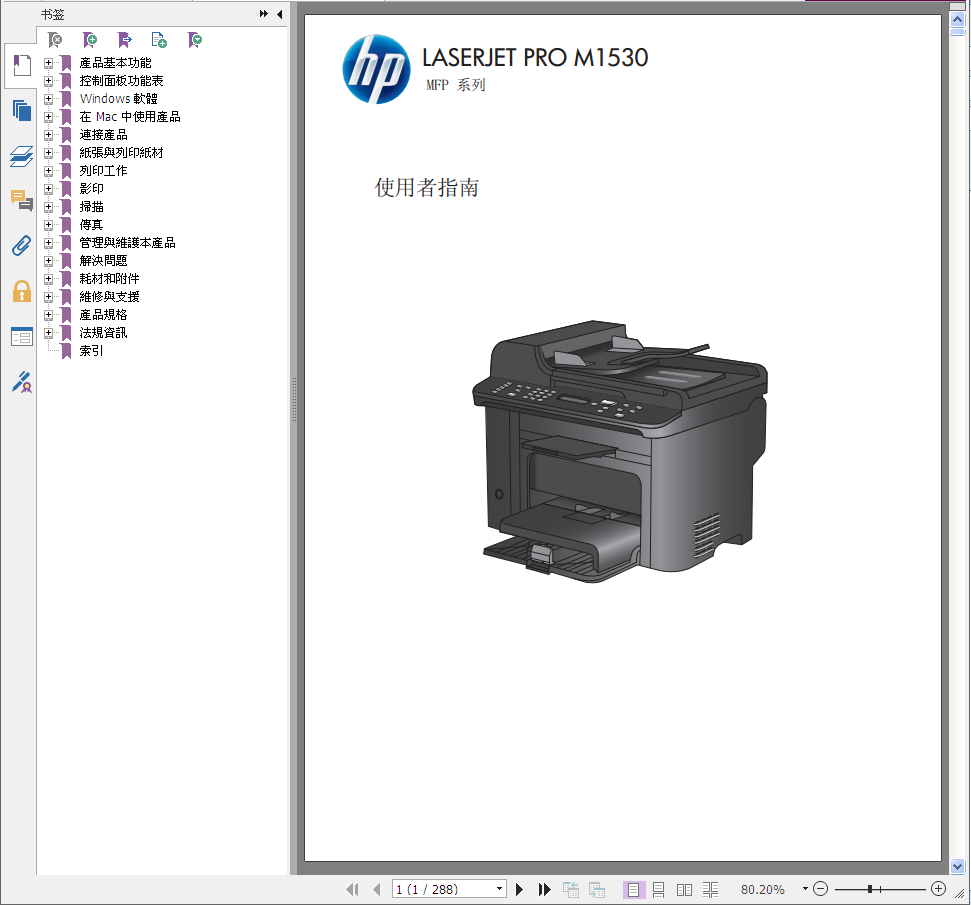Image resolution: width=971 pixels, height=905 pixels.
Task: Collapse the bookmarks panel with left arrow
Action: click(x=279, y=14)
